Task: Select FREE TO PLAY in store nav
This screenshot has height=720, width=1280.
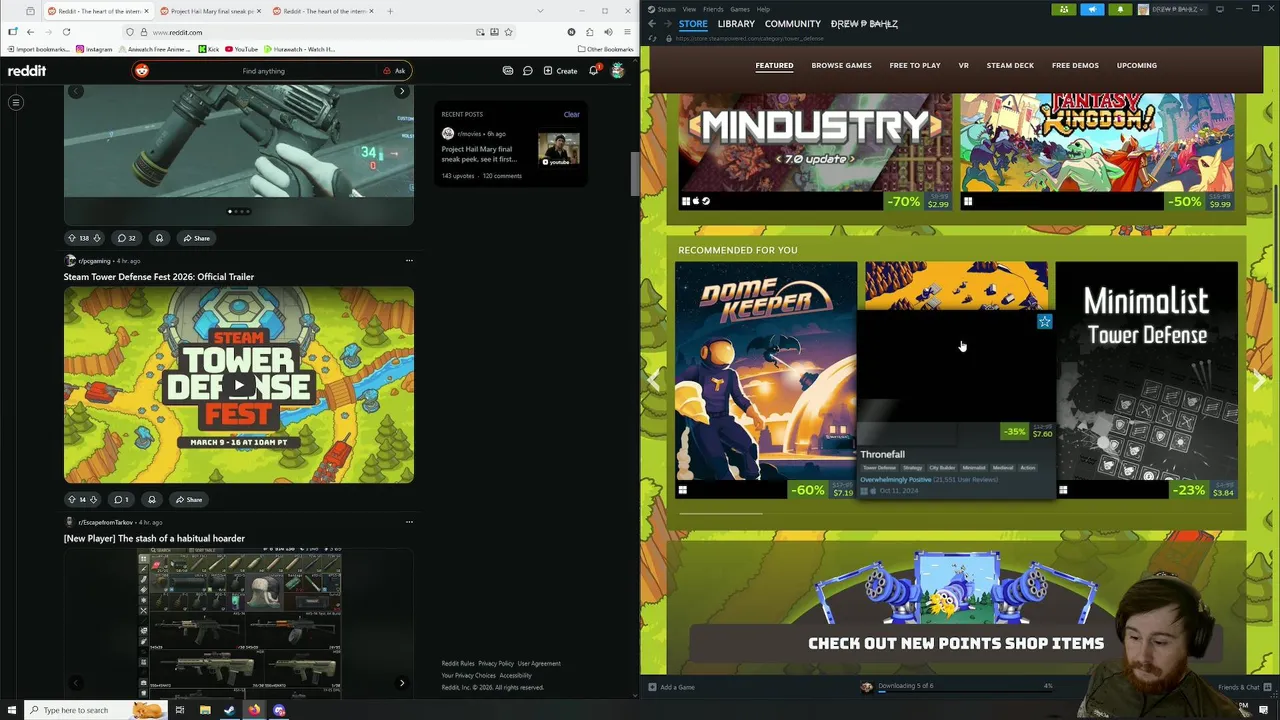Action: [x=915, y=65]
